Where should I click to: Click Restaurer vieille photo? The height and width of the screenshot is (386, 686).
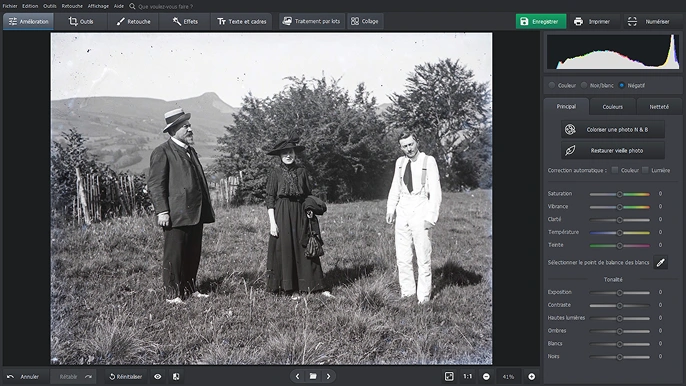(x=613, y=151)
